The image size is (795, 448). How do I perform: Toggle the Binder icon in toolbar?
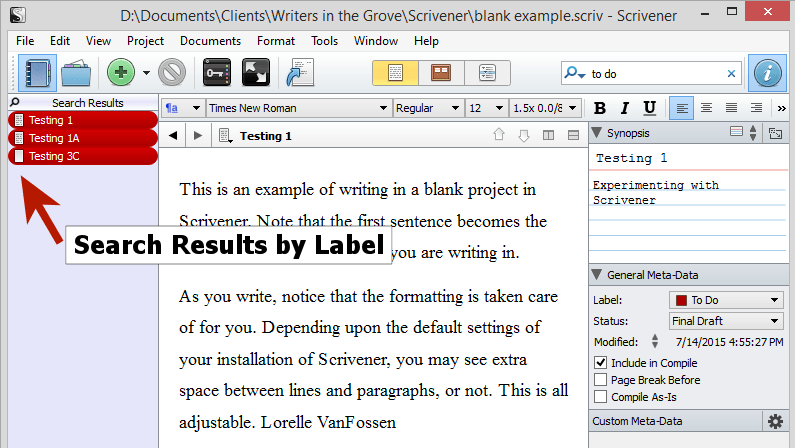37,73
